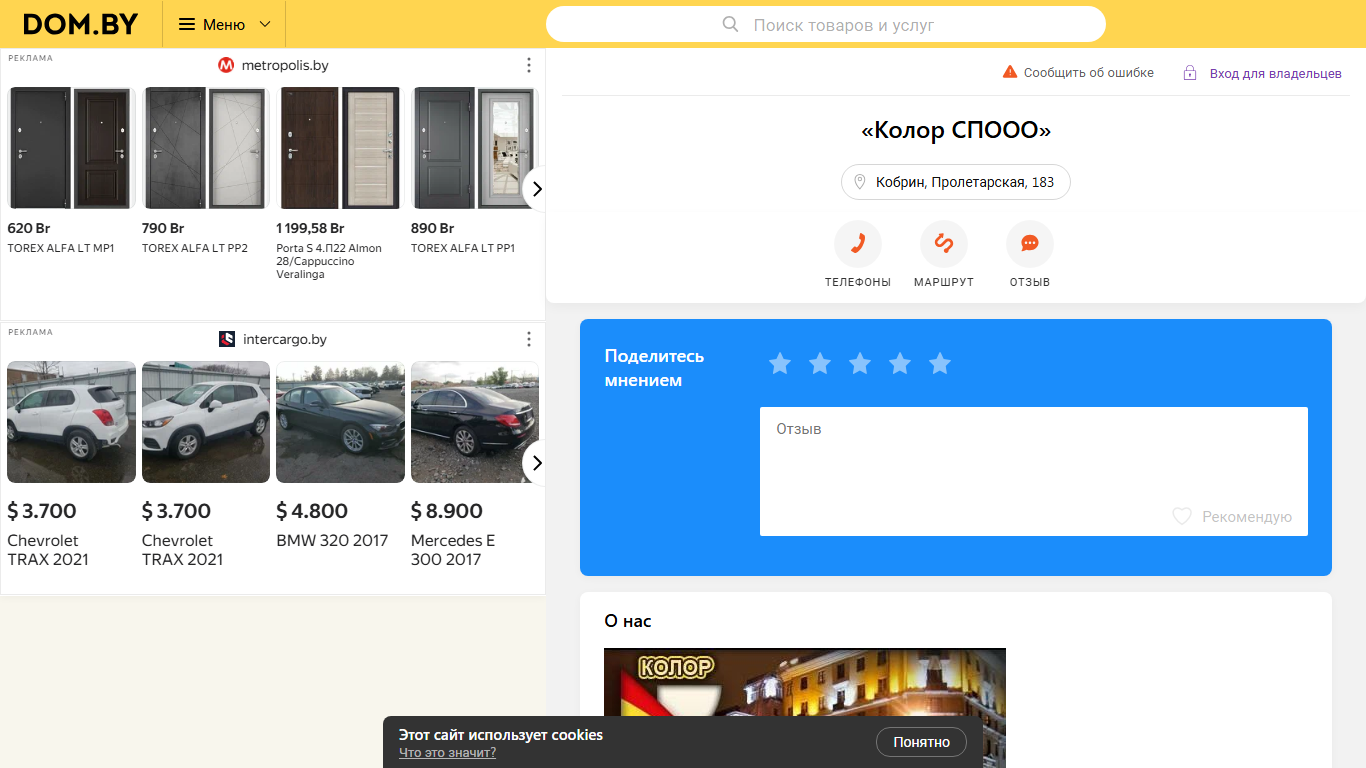The height and width of the screenshot is (768, 1366).
Task: Click the metropolis.by logo icon
Action: [x=226, y=65]
